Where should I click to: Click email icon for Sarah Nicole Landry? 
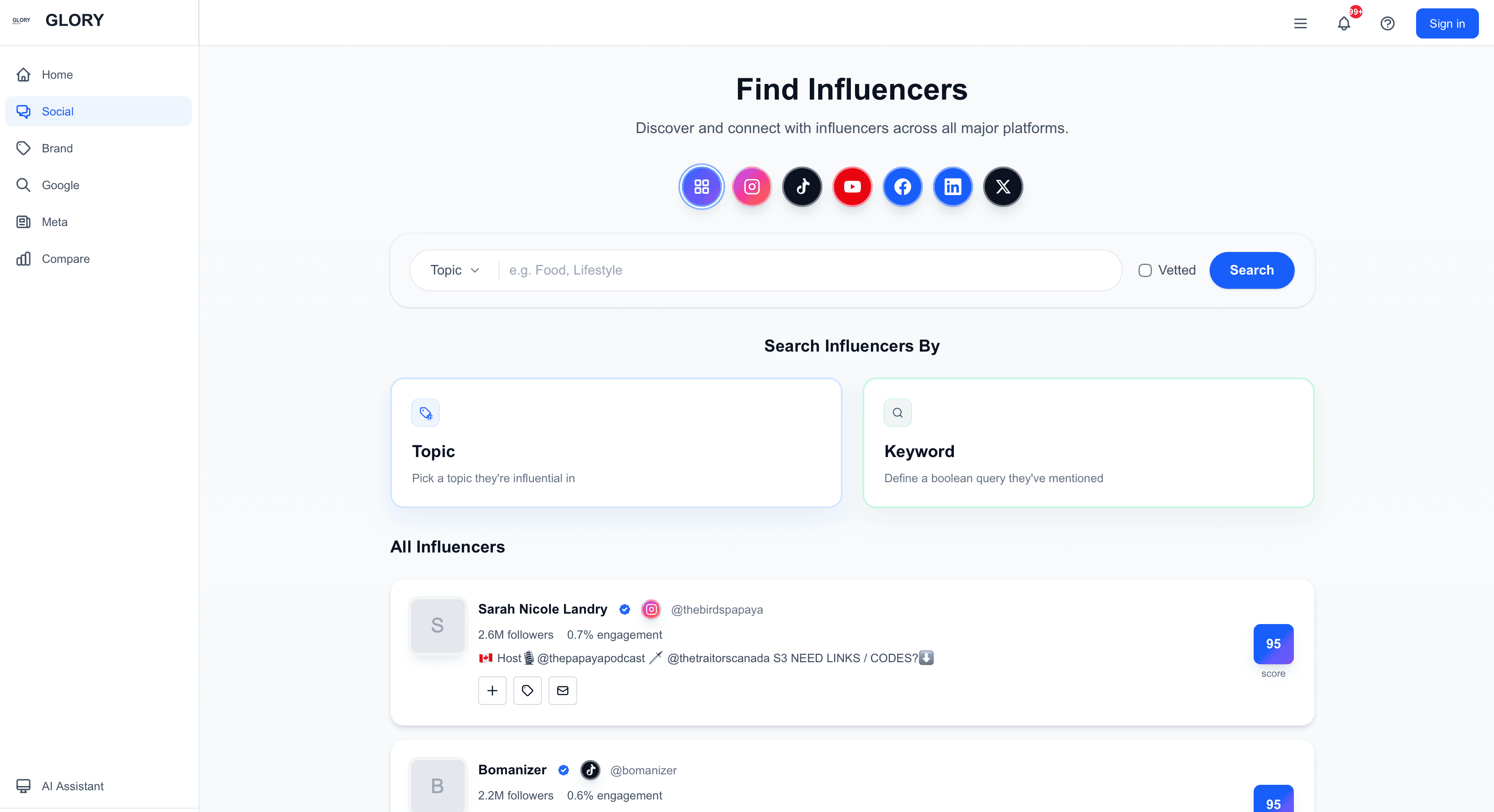click(x=563, y=690)
